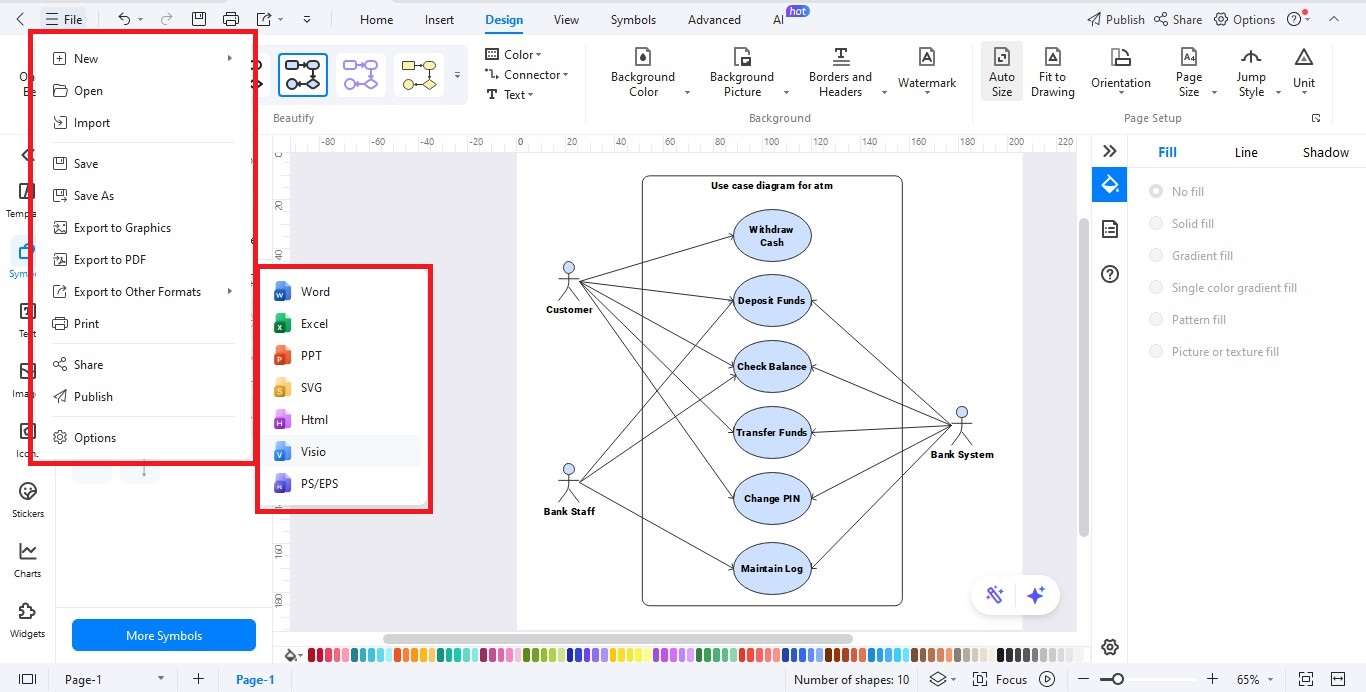Screen dimensions: 1366x692
Task: Select the fill bucket icon in right panel
Action: tap(1109, 185)
